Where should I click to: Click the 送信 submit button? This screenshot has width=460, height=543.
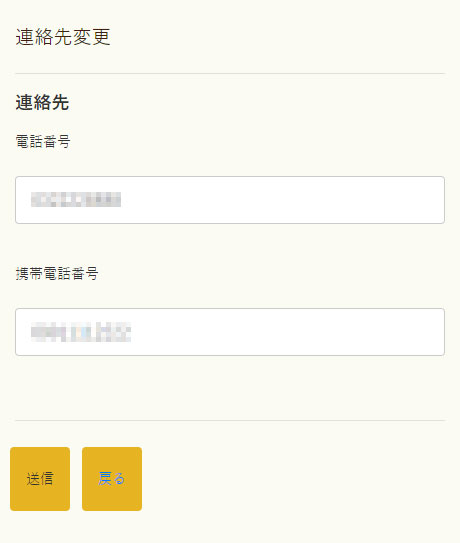pos(40,479)
